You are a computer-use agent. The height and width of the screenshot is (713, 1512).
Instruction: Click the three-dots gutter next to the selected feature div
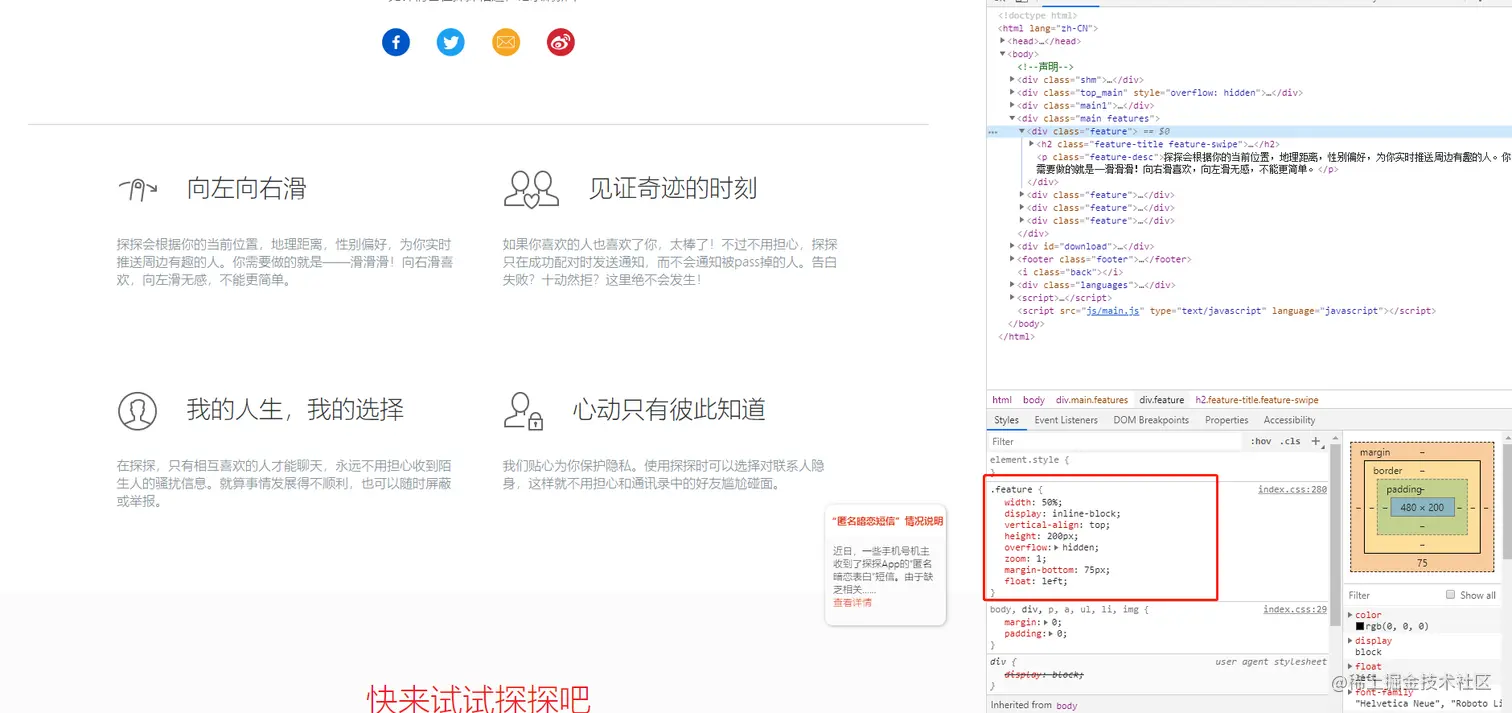click(992, 131)
